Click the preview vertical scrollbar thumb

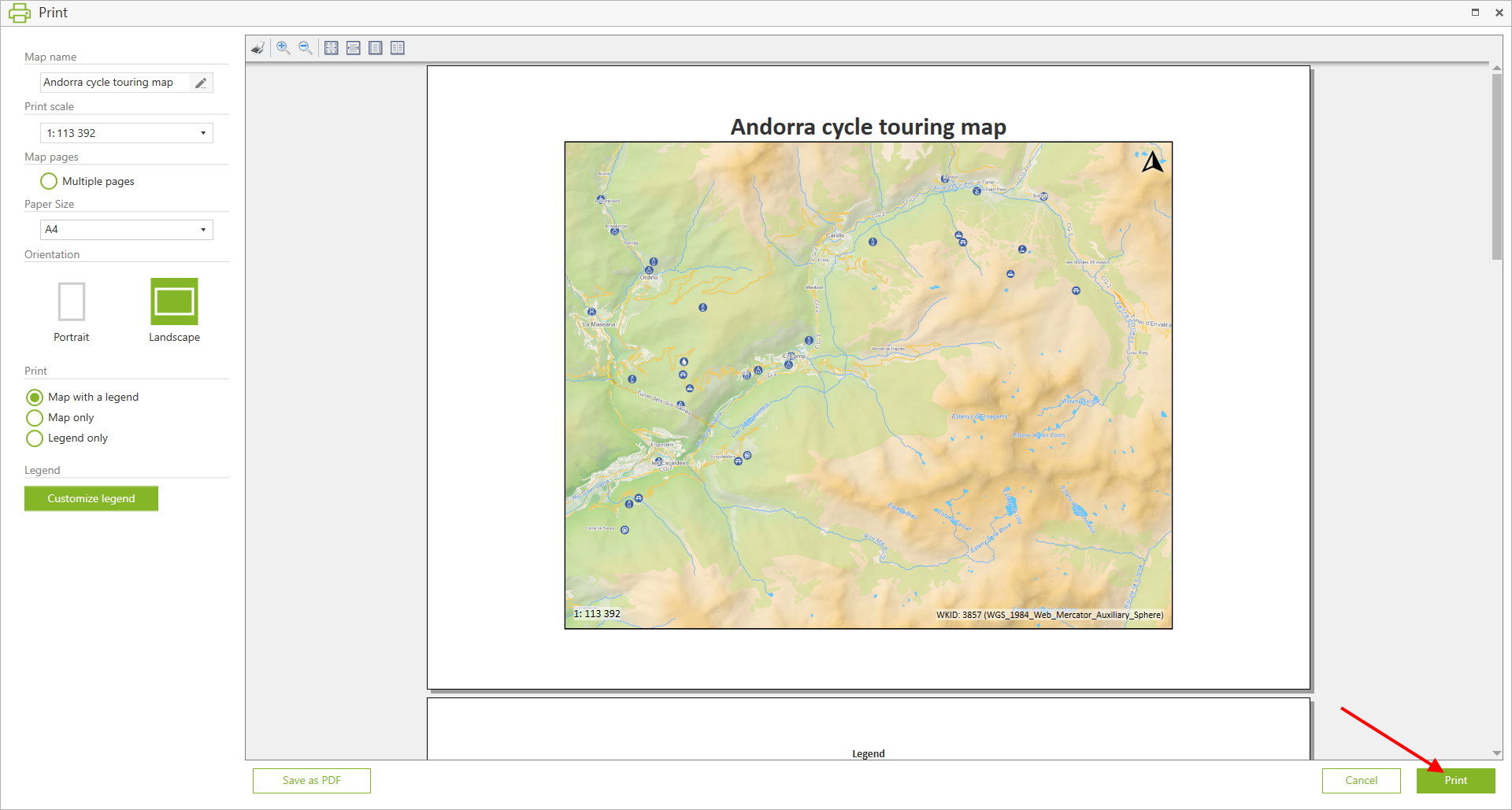(x=1496, y=165)
